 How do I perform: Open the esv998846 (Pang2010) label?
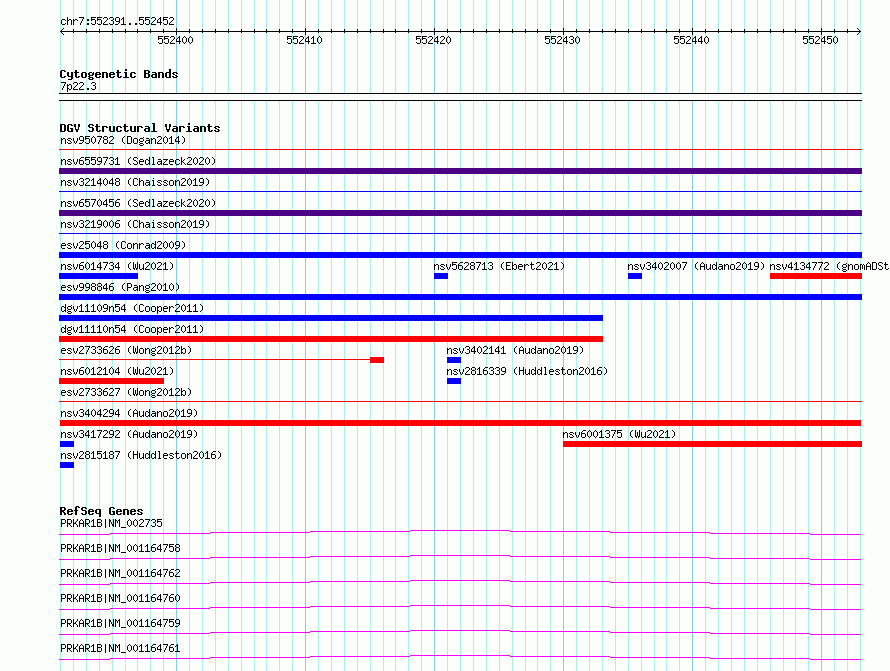pos(120,287)
